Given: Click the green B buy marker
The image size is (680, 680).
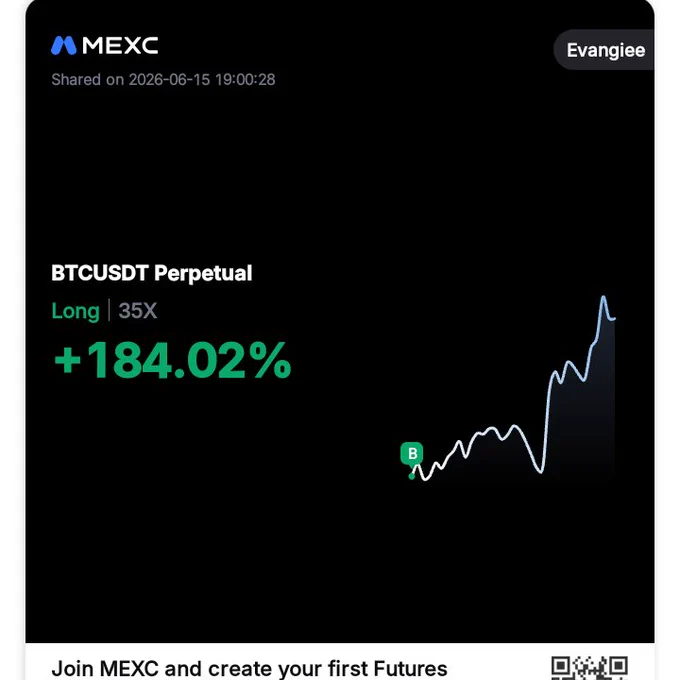Looking at the screenshot, I should point(412,454).
